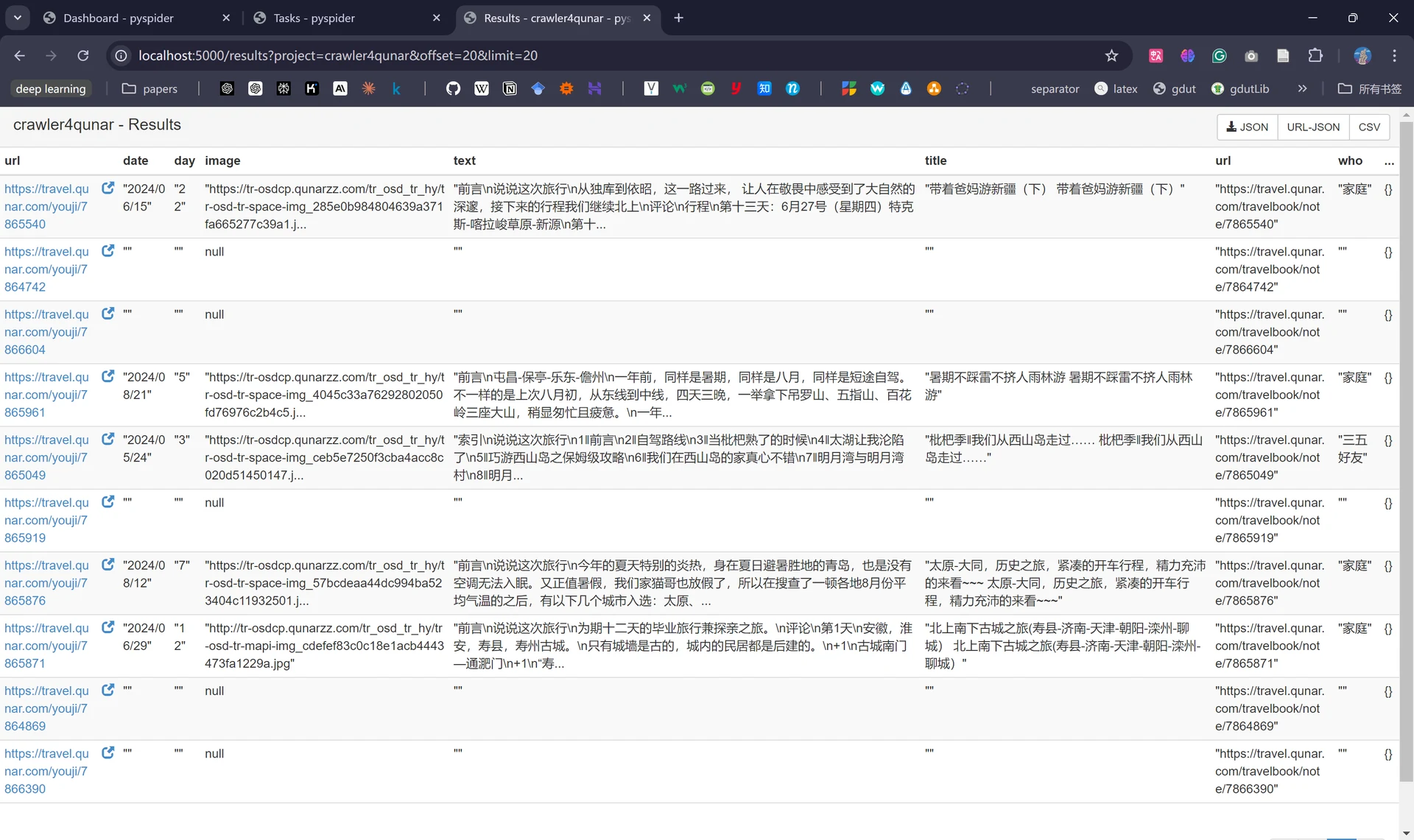Open external link icon for 7864742 row
The height and width of the screenshot is (840, 1414).
(108, 250)
